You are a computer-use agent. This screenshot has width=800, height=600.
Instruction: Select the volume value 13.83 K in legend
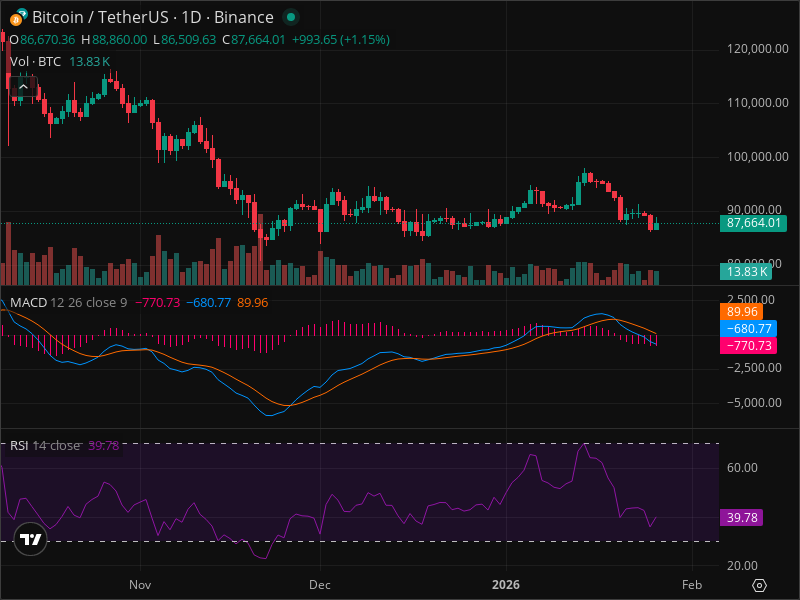tap(89, 62)
